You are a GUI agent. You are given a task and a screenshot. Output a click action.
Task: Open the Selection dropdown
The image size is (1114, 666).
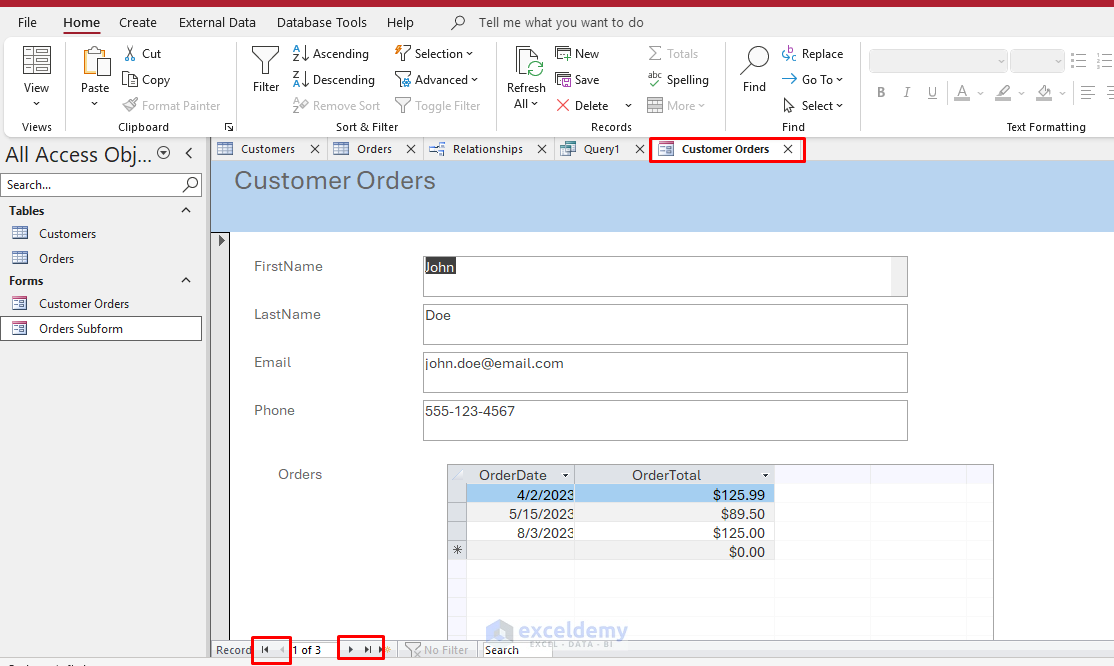[433, 53]
